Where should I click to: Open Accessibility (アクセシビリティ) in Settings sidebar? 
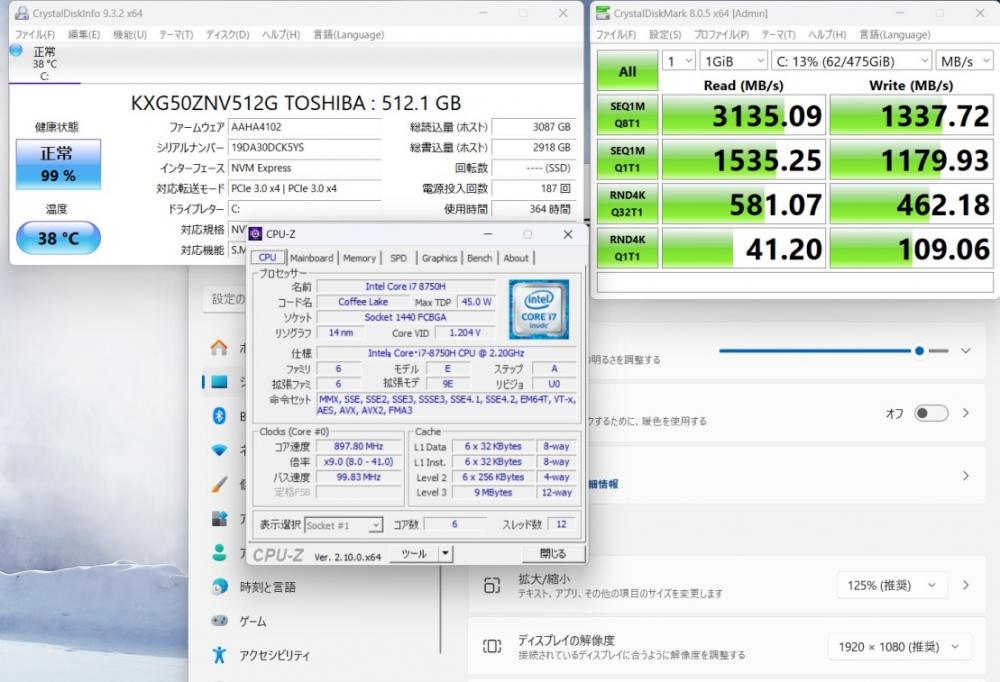click(x=261, y=655)
